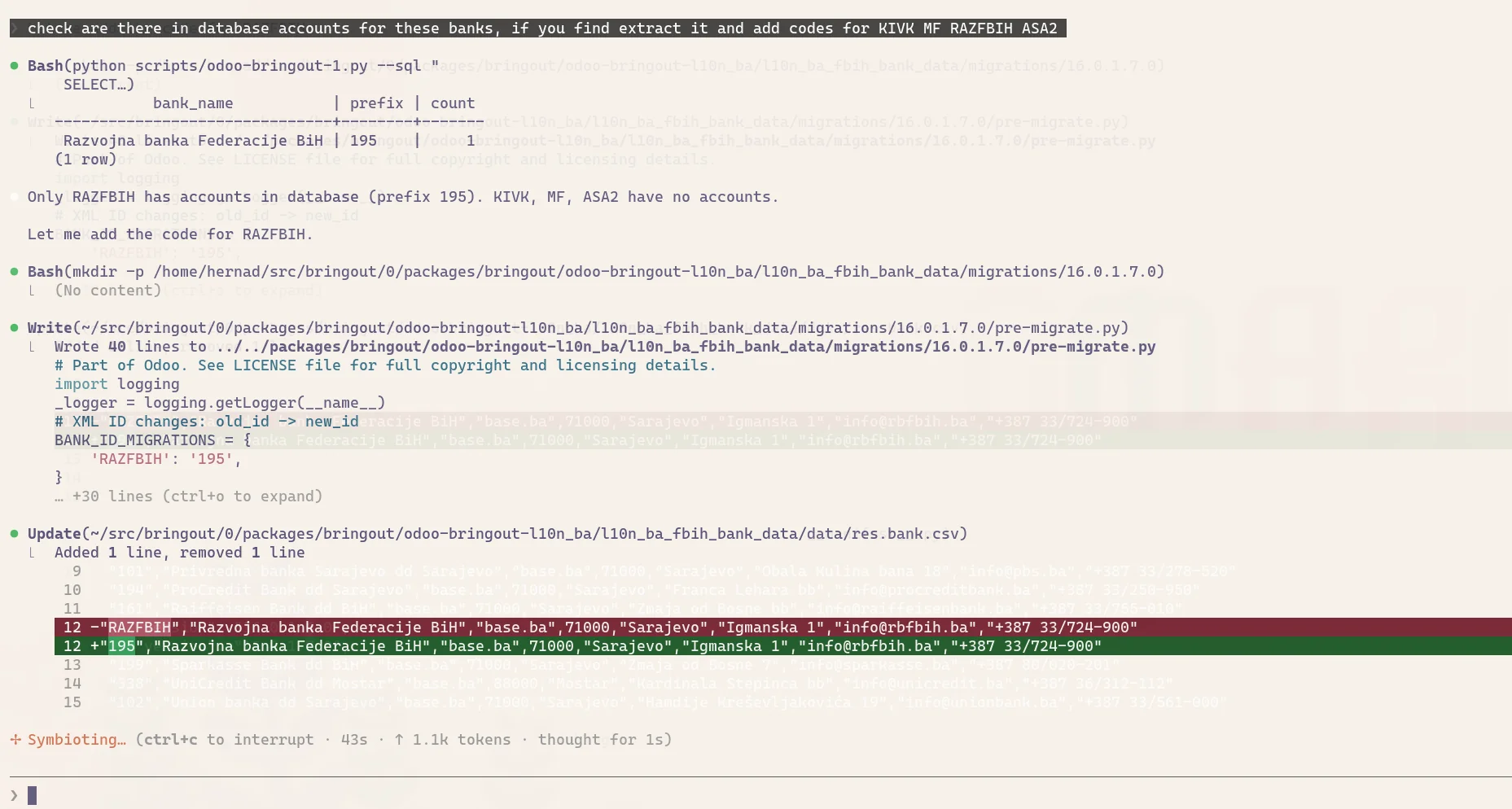This screenshot has width=1512, height=809.
Task: Click the white bullet before "Only RAZFBIH has accounts"
Action: click(x=15, y=197)
